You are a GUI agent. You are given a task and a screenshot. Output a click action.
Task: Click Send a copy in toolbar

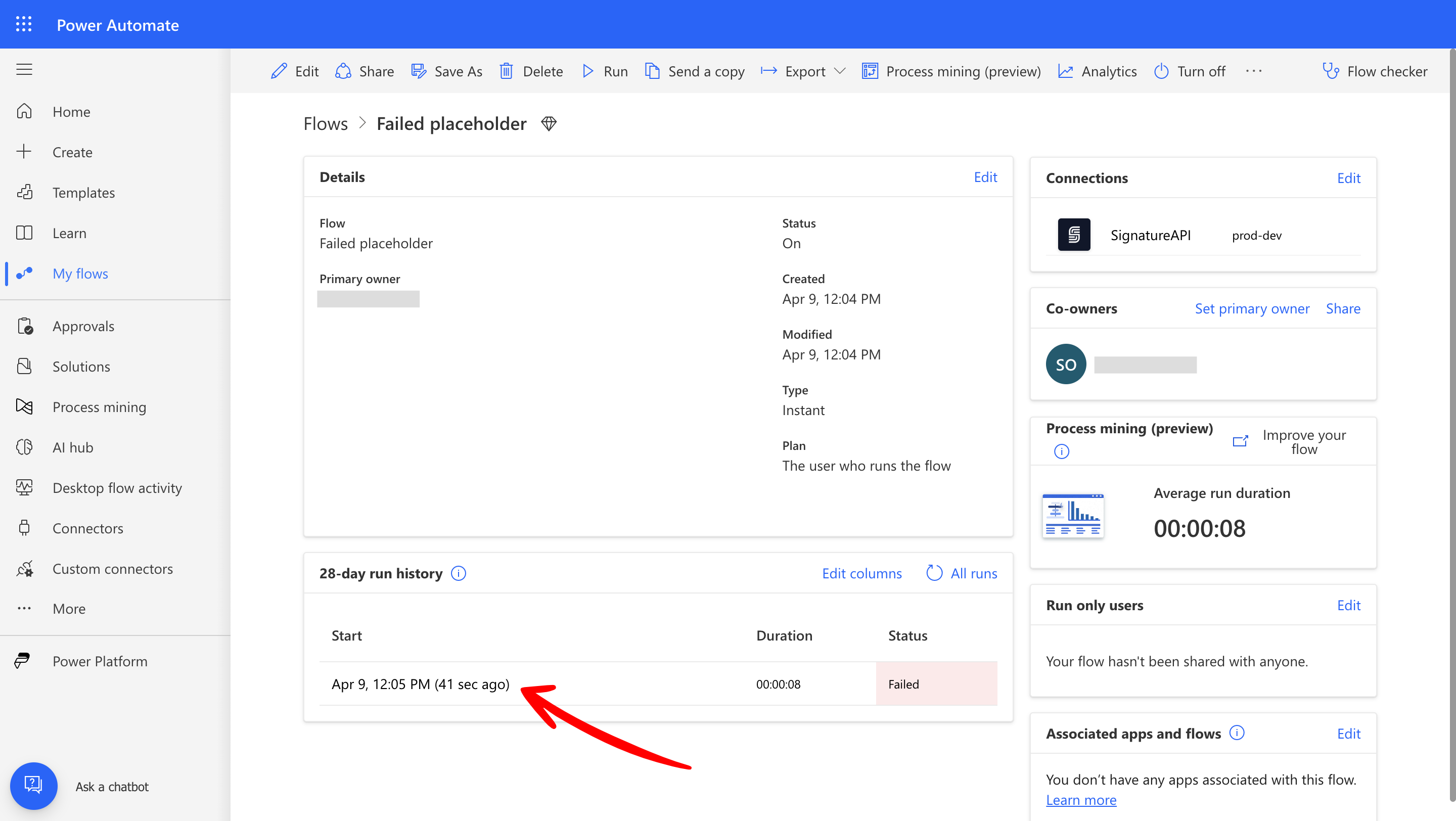click(695, 71)
